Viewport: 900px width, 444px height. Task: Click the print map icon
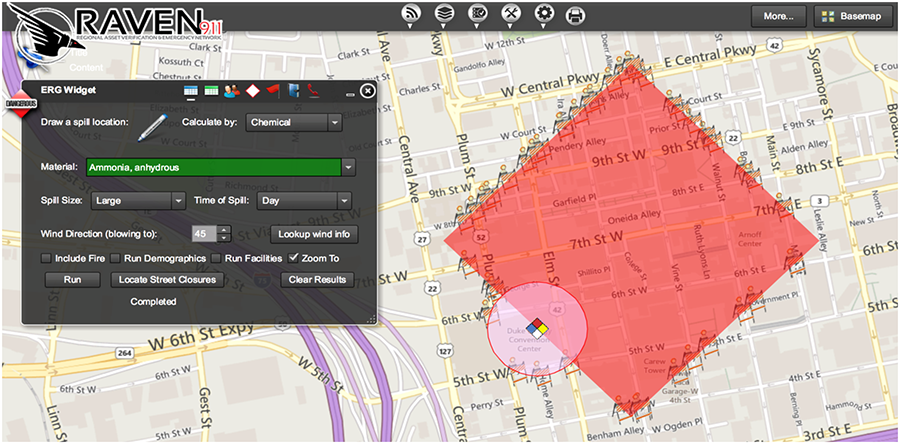point(575,15)
